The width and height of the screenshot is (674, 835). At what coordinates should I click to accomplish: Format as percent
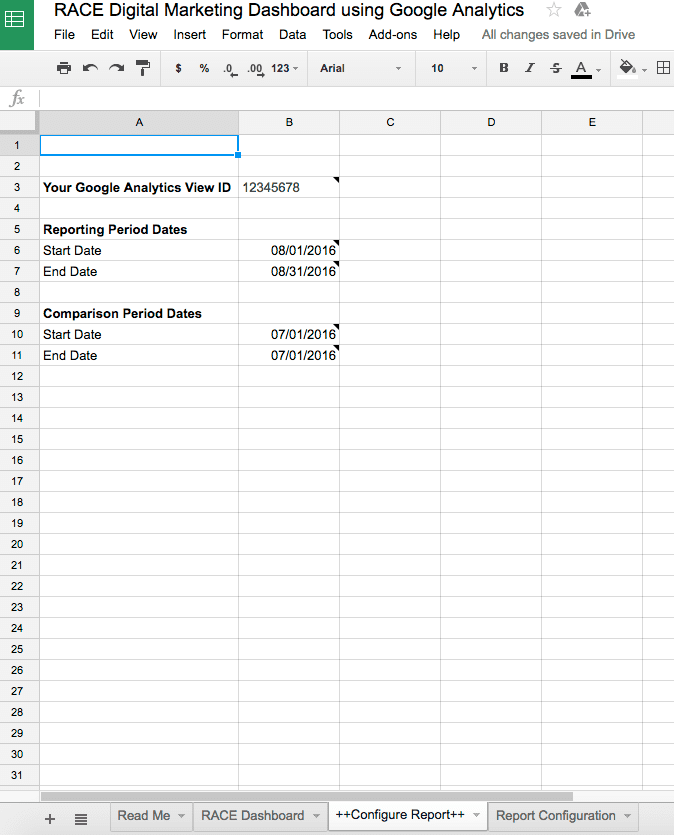[x=204, y=68]
